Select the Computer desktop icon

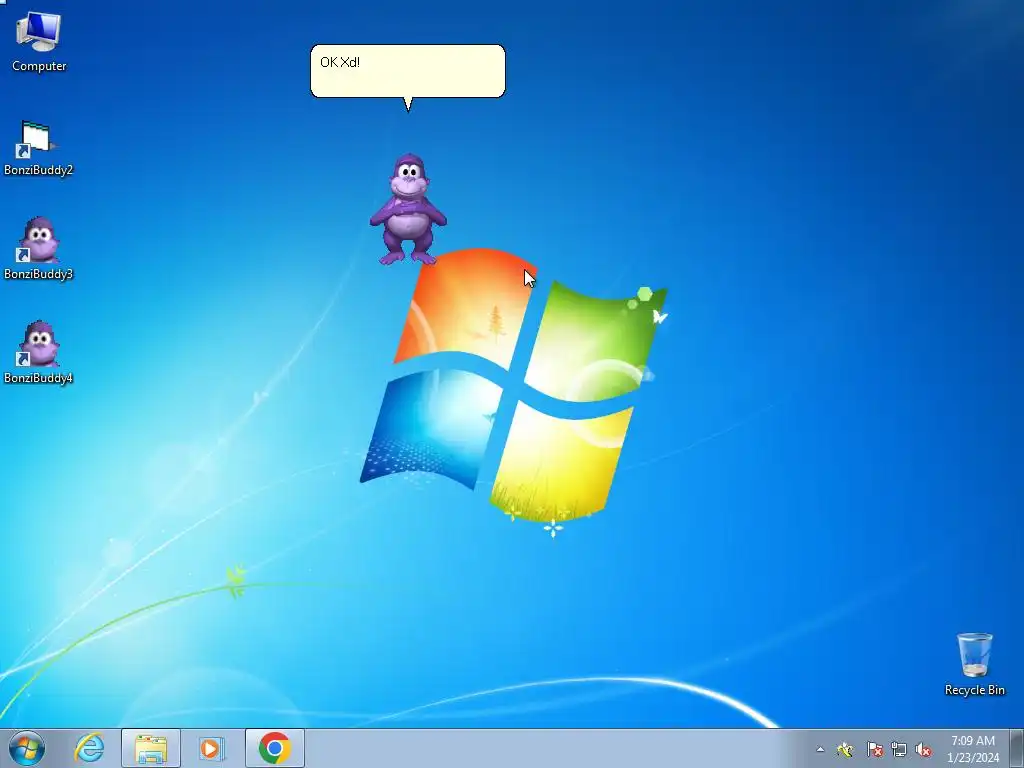click(x=39, y=41)
